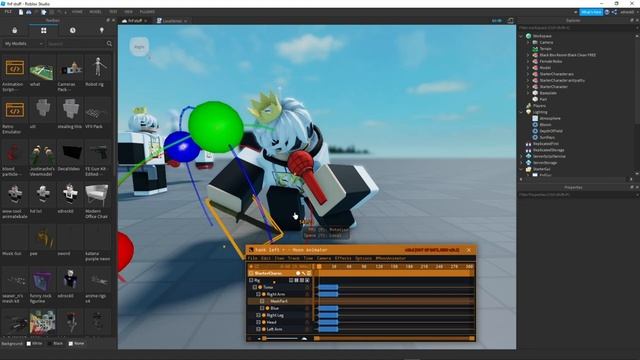Open the HOME ribbon tab

coord(77,12)
